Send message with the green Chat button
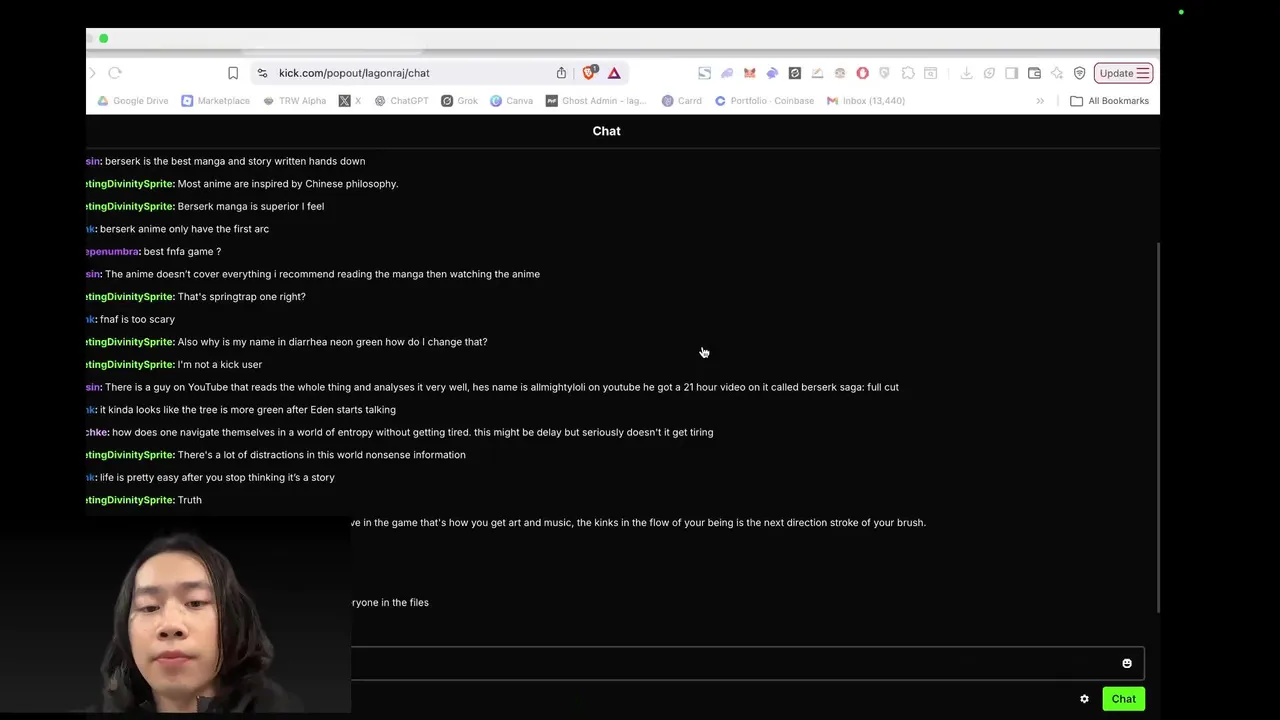Screen dimensions: 1280x720 tap(1124, 699)
